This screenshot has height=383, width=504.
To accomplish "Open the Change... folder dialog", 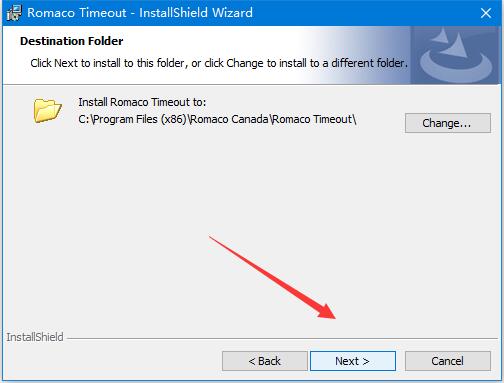I will [448, 123].
